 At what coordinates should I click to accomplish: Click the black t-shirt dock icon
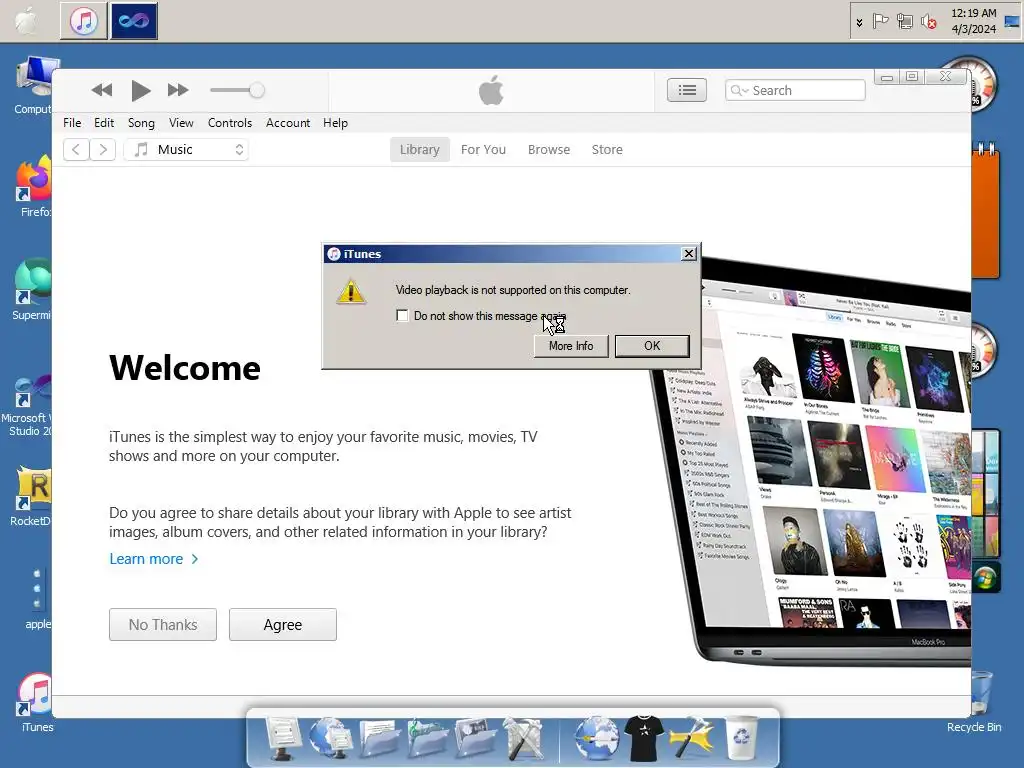pyautogui.click(x=644, y=739)
